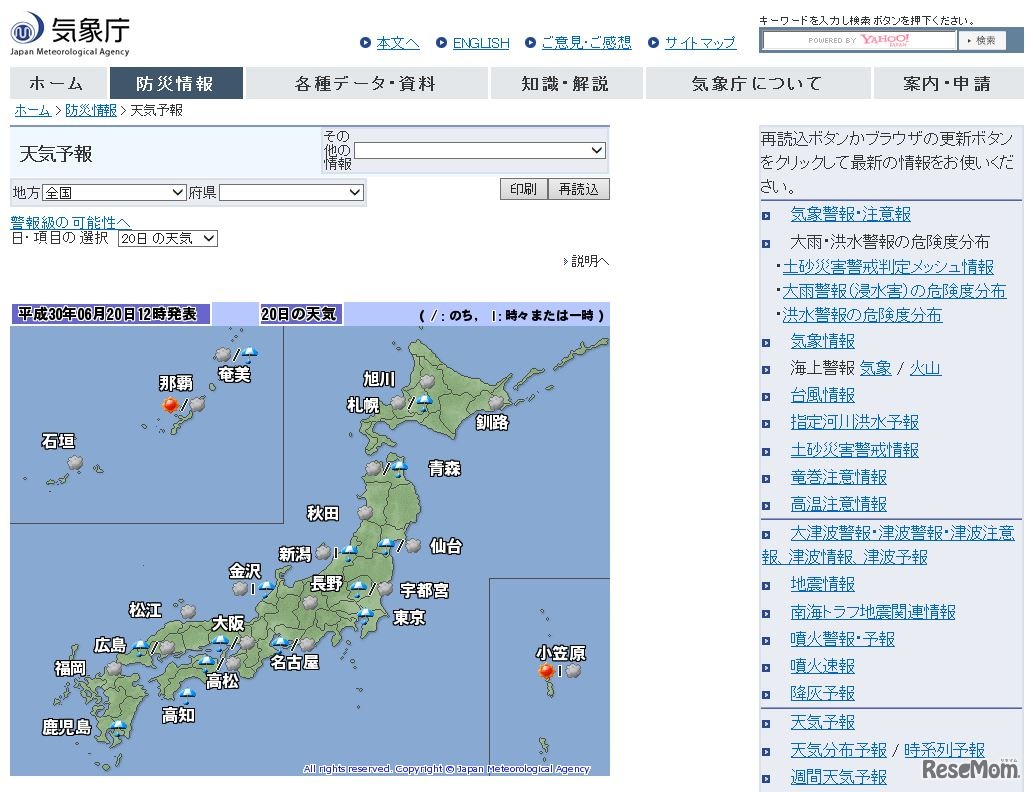Image resolution: width=1033 pixels, height=792 pixels.
Task: Open the ENGLISH page link
Action: coord(481,43)
